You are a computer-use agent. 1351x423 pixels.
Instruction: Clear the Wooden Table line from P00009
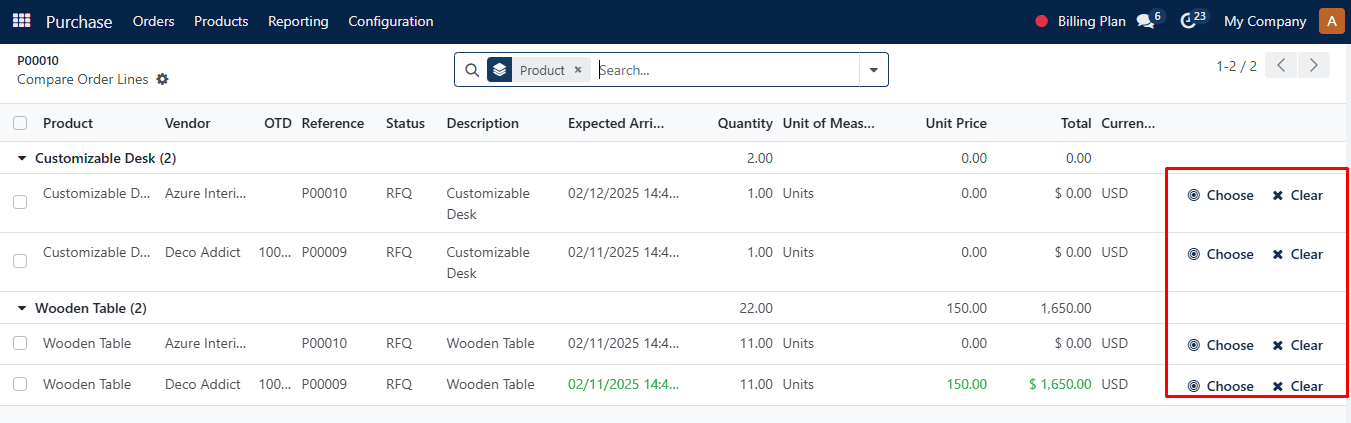(x=1297, y=386)
